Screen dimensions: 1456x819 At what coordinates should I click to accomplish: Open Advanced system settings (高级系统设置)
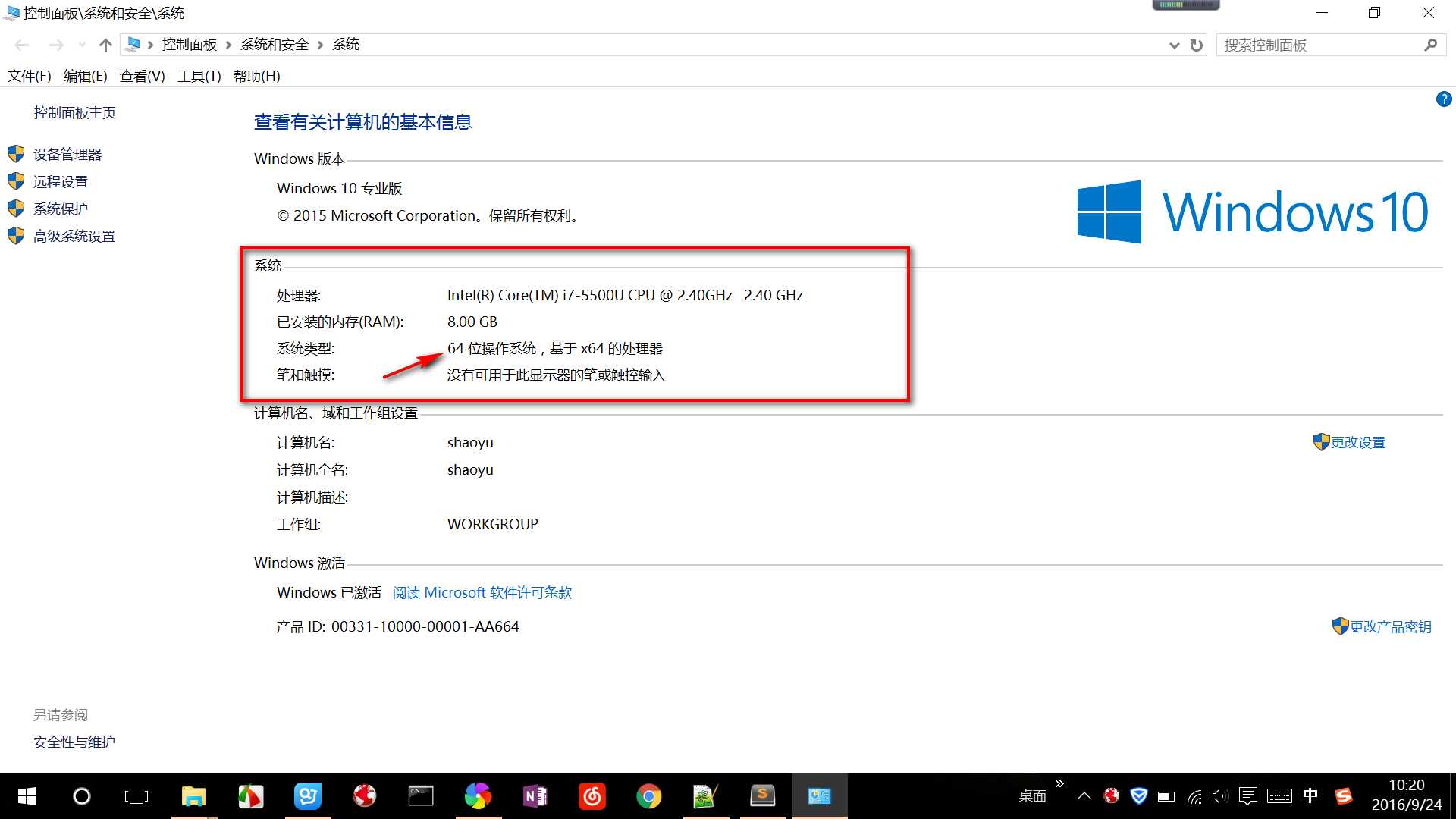point(74,237)
